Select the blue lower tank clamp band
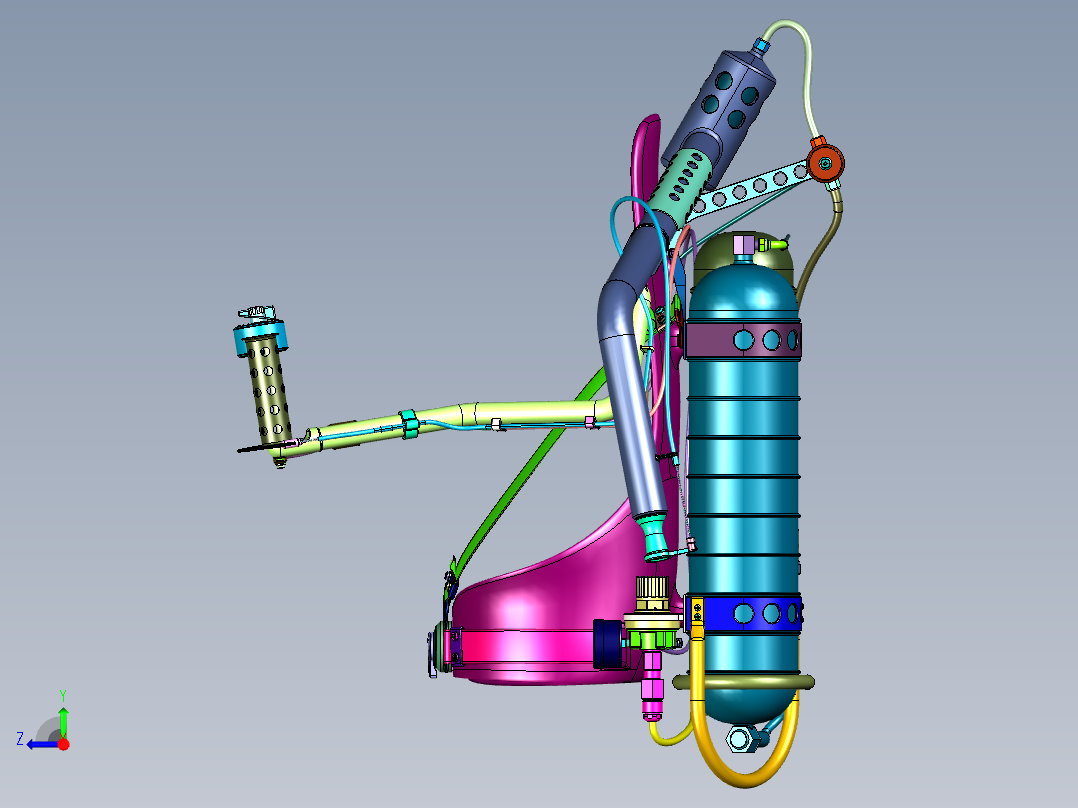 [746, 613]
